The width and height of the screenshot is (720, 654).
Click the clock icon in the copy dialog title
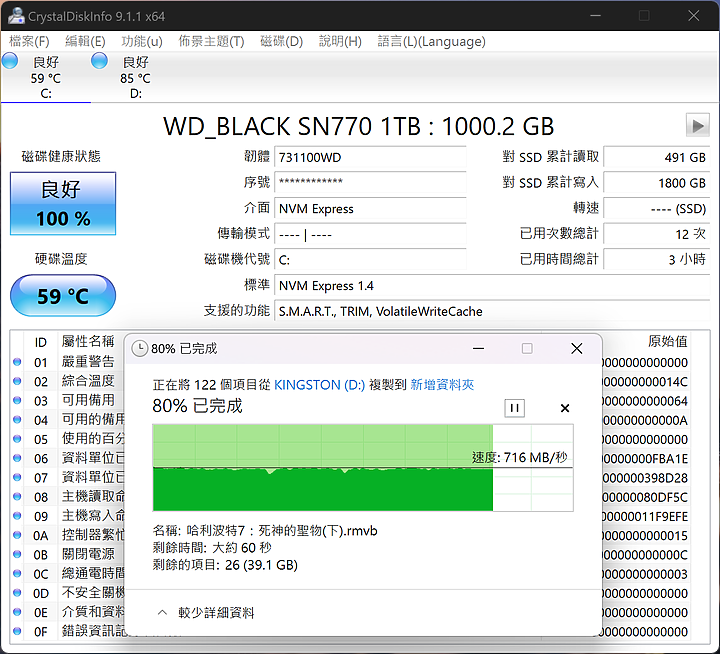(139, 349)
